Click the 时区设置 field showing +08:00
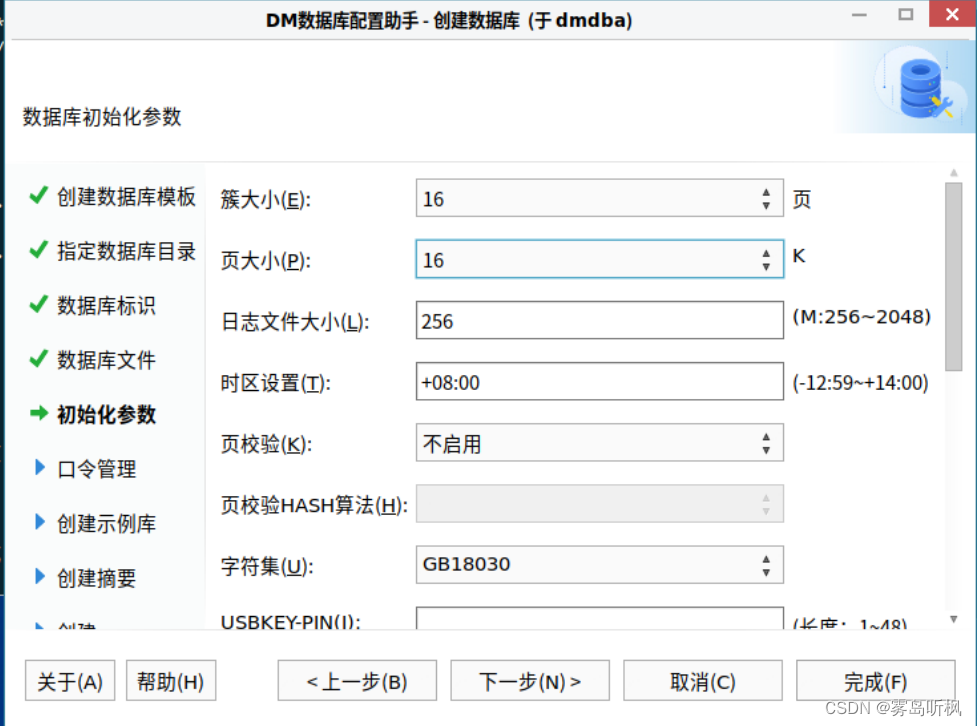Image resolution: width=977 pixels, height=726 pixels. 598,381
